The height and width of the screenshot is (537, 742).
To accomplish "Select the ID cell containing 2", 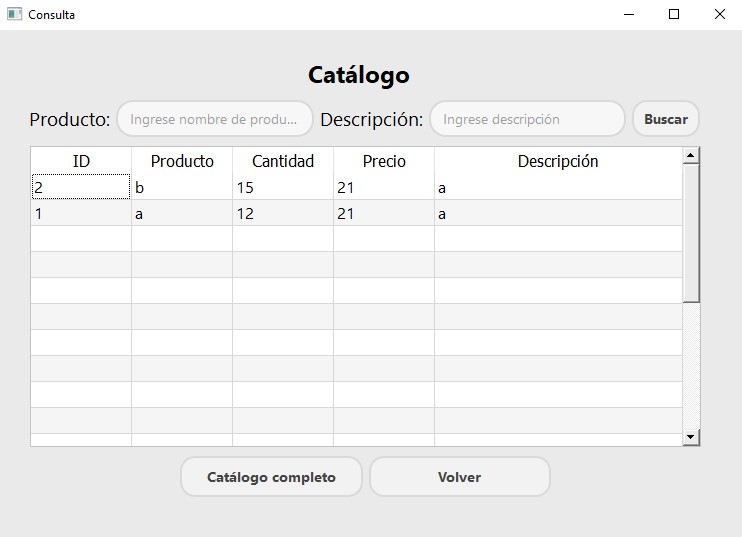I will (81, 187).
